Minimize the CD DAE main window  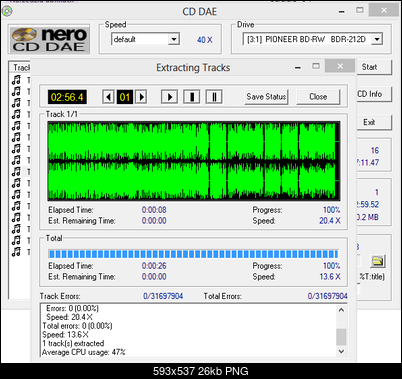coord(342,11)
